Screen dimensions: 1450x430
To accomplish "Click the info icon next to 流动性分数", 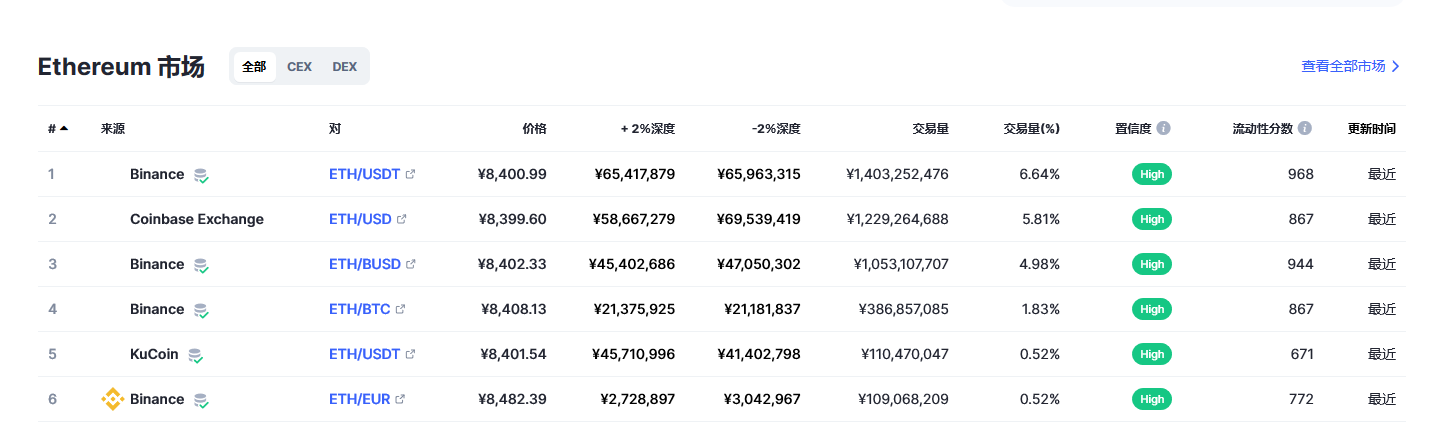I will pos(1305,129).
